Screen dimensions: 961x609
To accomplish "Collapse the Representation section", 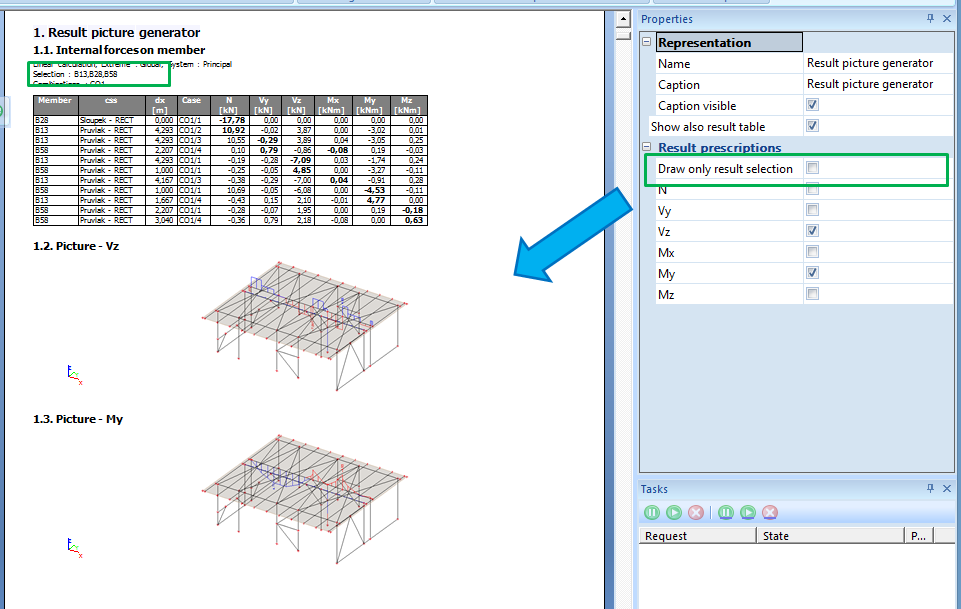I will point(647,42).
